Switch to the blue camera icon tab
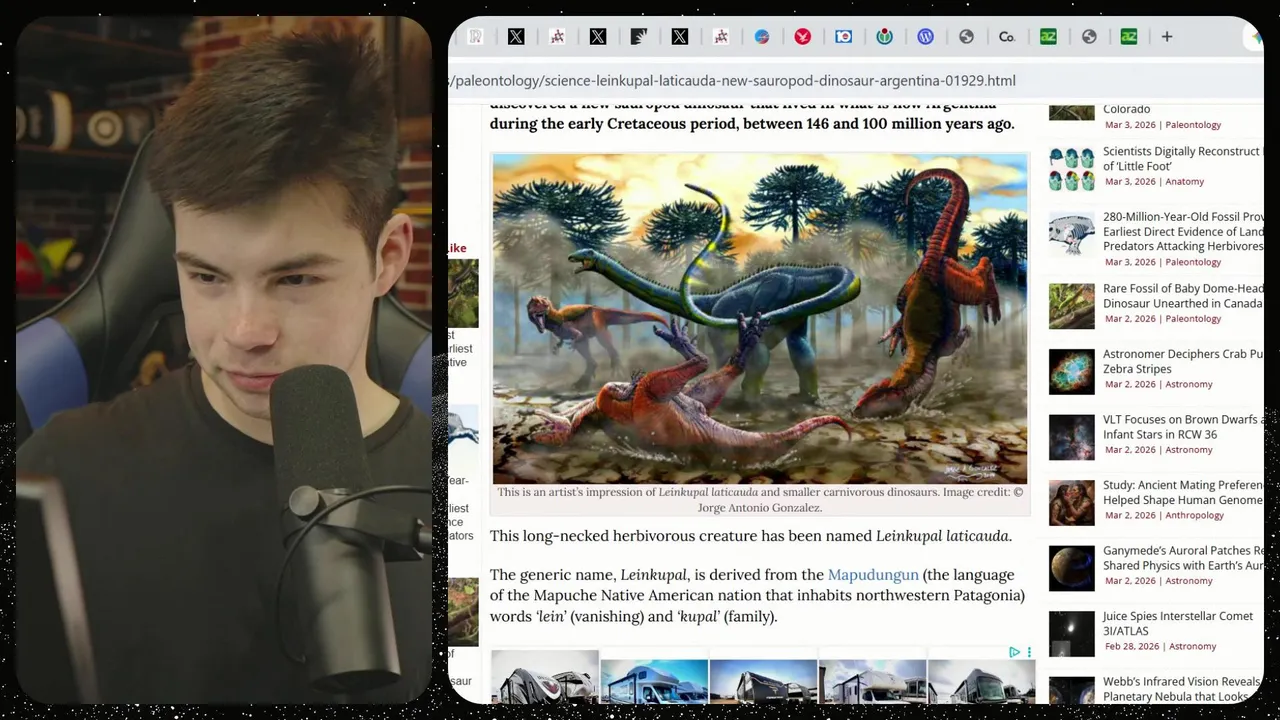This screenshot has width=1280, height=720. pyautogui.click(x=843, y=37)
